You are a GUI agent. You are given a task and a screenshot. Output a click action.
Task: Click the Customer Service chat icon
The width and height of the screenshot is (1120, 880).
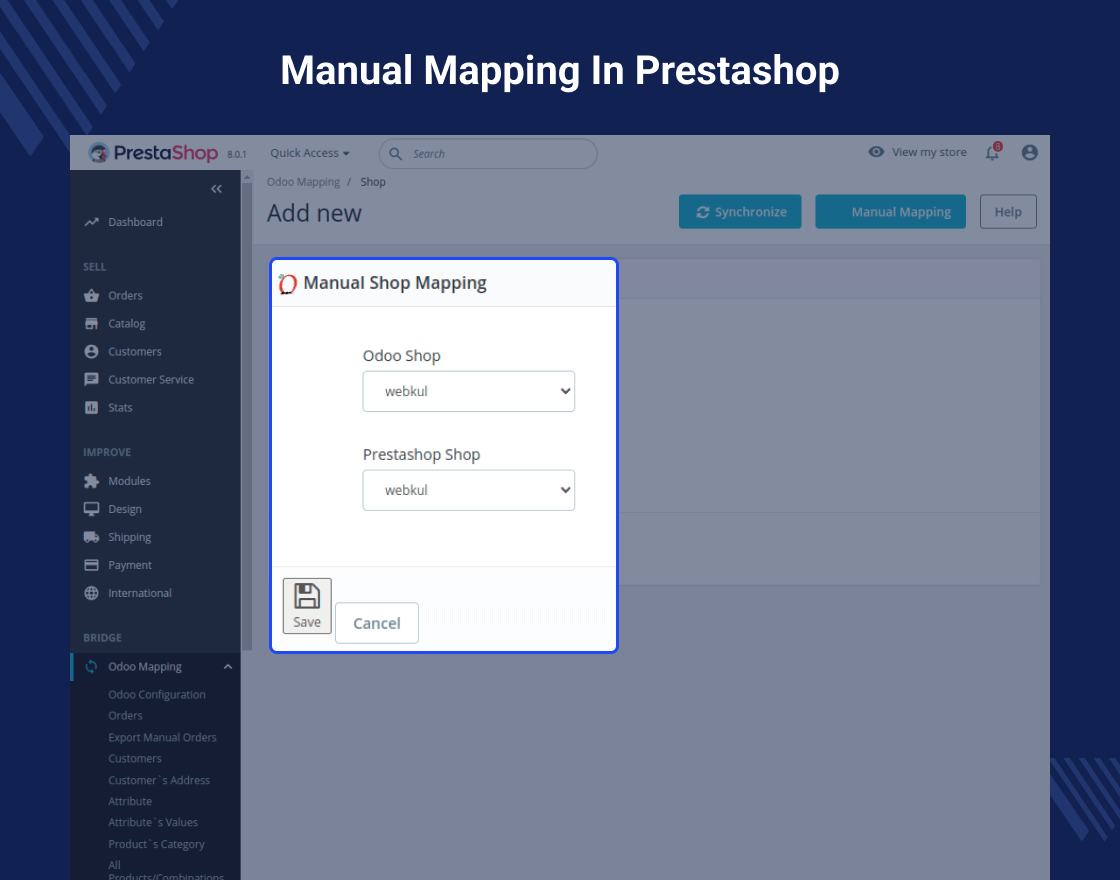click(91, 379)
